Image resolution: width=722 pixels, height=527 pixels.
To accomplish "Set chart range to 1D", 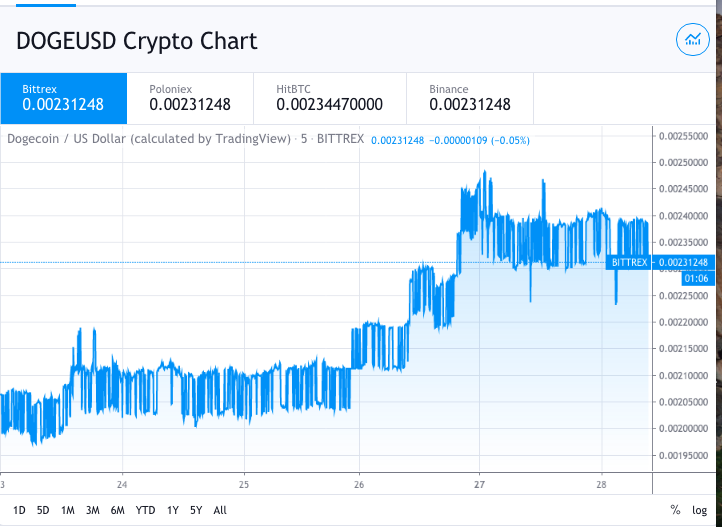I will tap(19, 510).
